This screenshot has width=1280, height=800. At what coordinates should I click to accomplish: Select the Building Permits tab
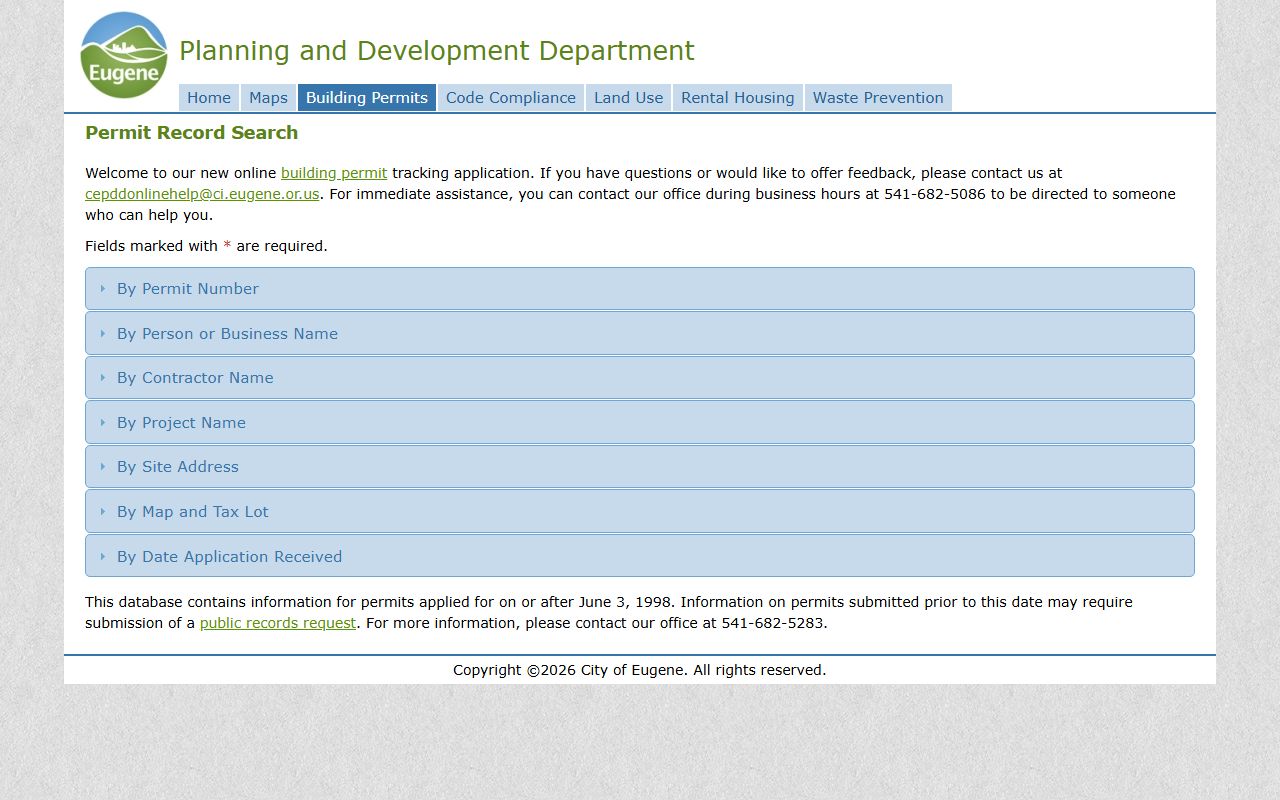[367, 98]
